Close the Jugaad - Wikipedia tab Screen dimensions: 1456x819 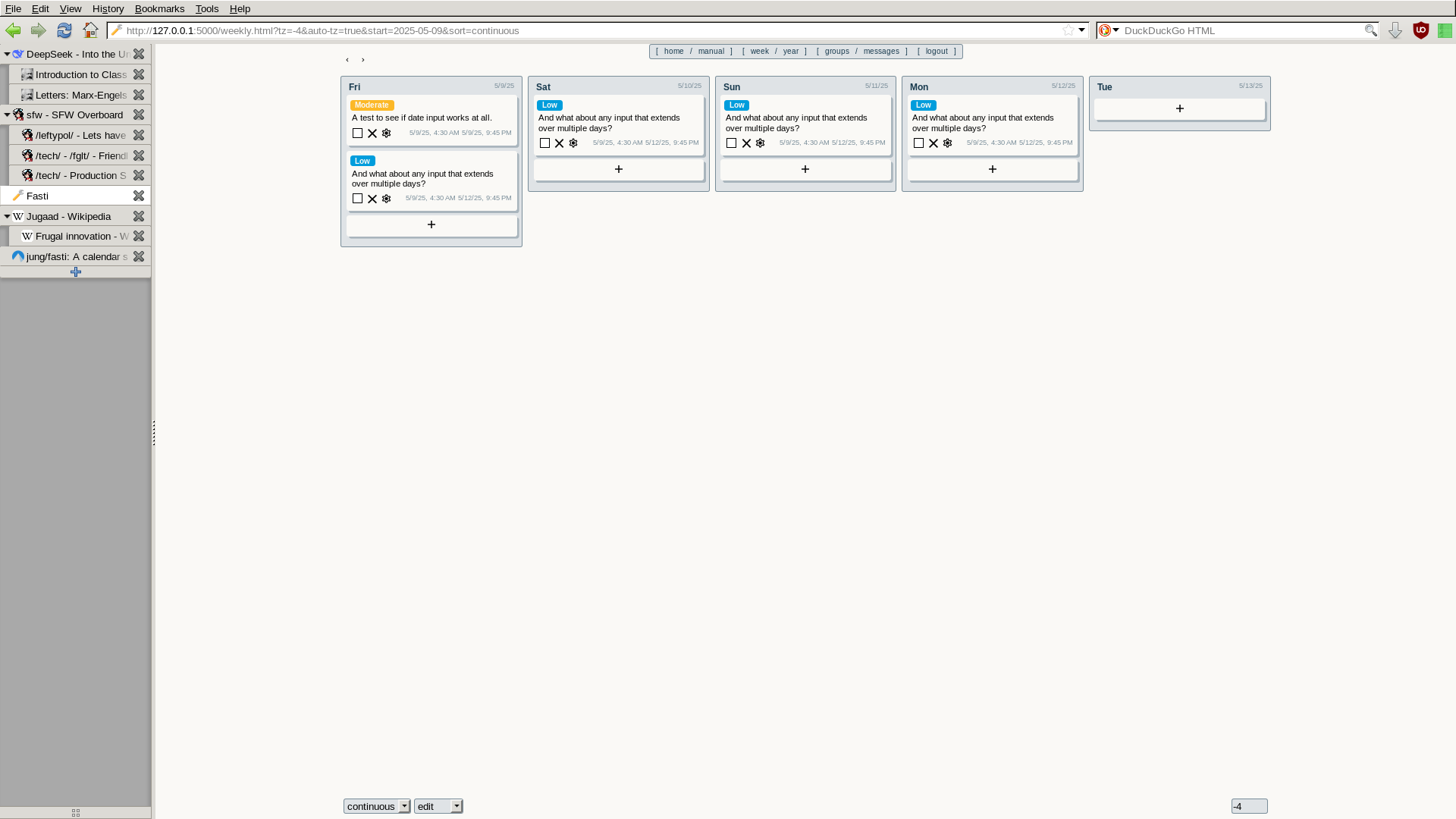tap(139, 216)
